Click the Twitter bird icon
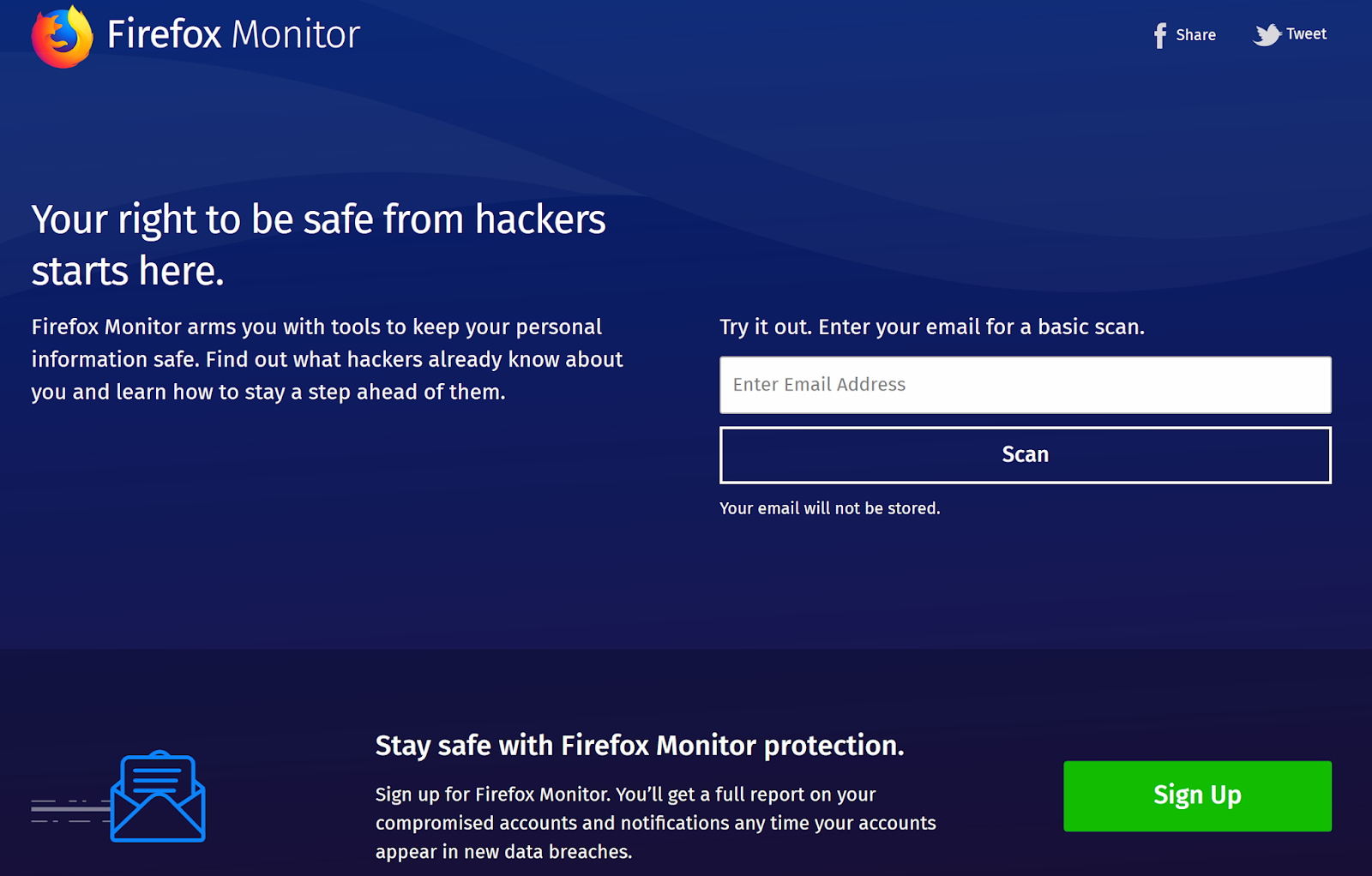The width and height of the screenshot is (1372, 876). click(x=1267, y=35)
